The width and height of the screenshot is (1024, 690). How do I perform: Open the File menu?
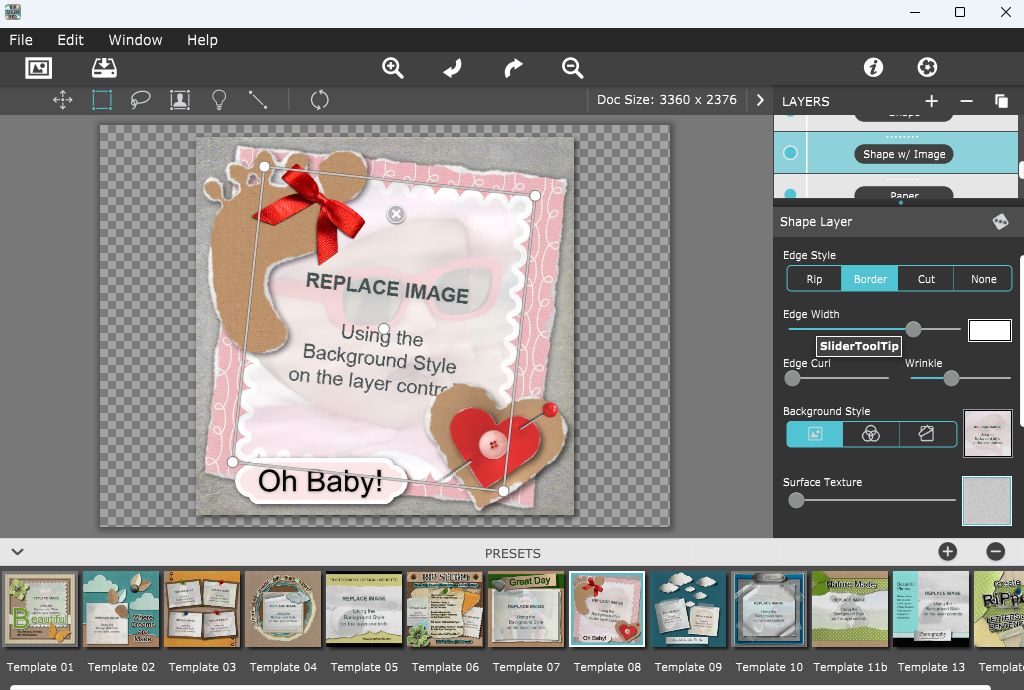(21, 40)
